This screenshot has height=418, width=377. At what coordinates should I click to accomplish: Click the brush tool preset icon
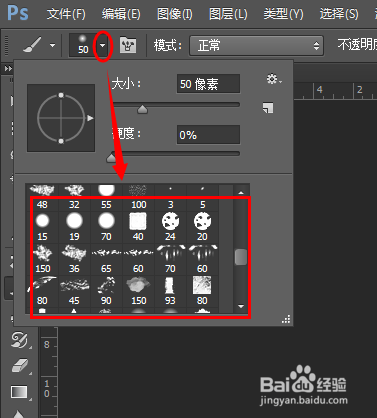pos(32,45)
